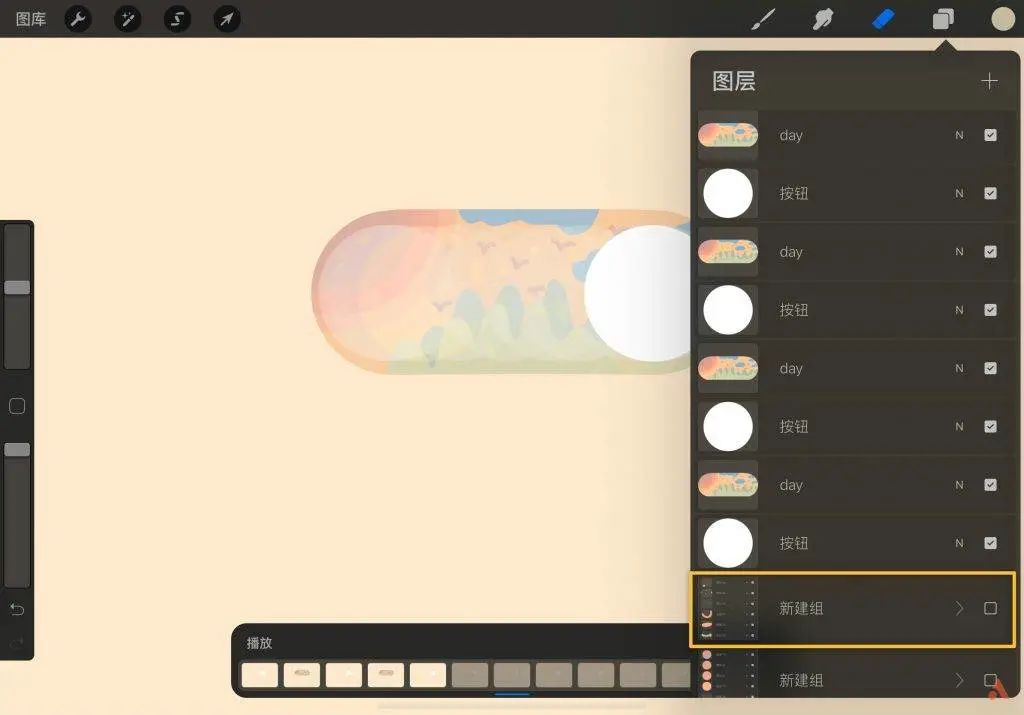Open blend mode N of second day layer
Screen dimensions: 1024x715
(959, 251)
